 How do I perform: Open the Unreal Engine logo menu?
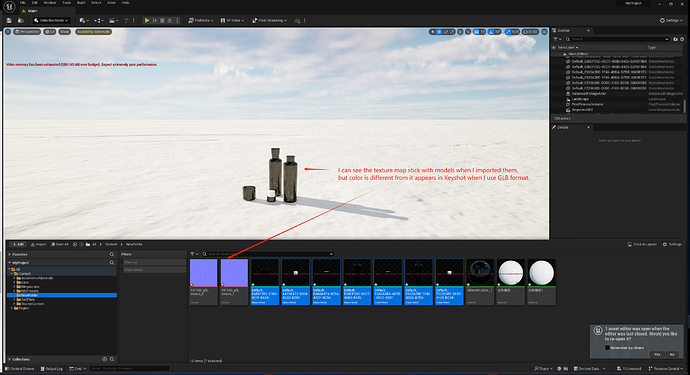(x=9, y=6)
